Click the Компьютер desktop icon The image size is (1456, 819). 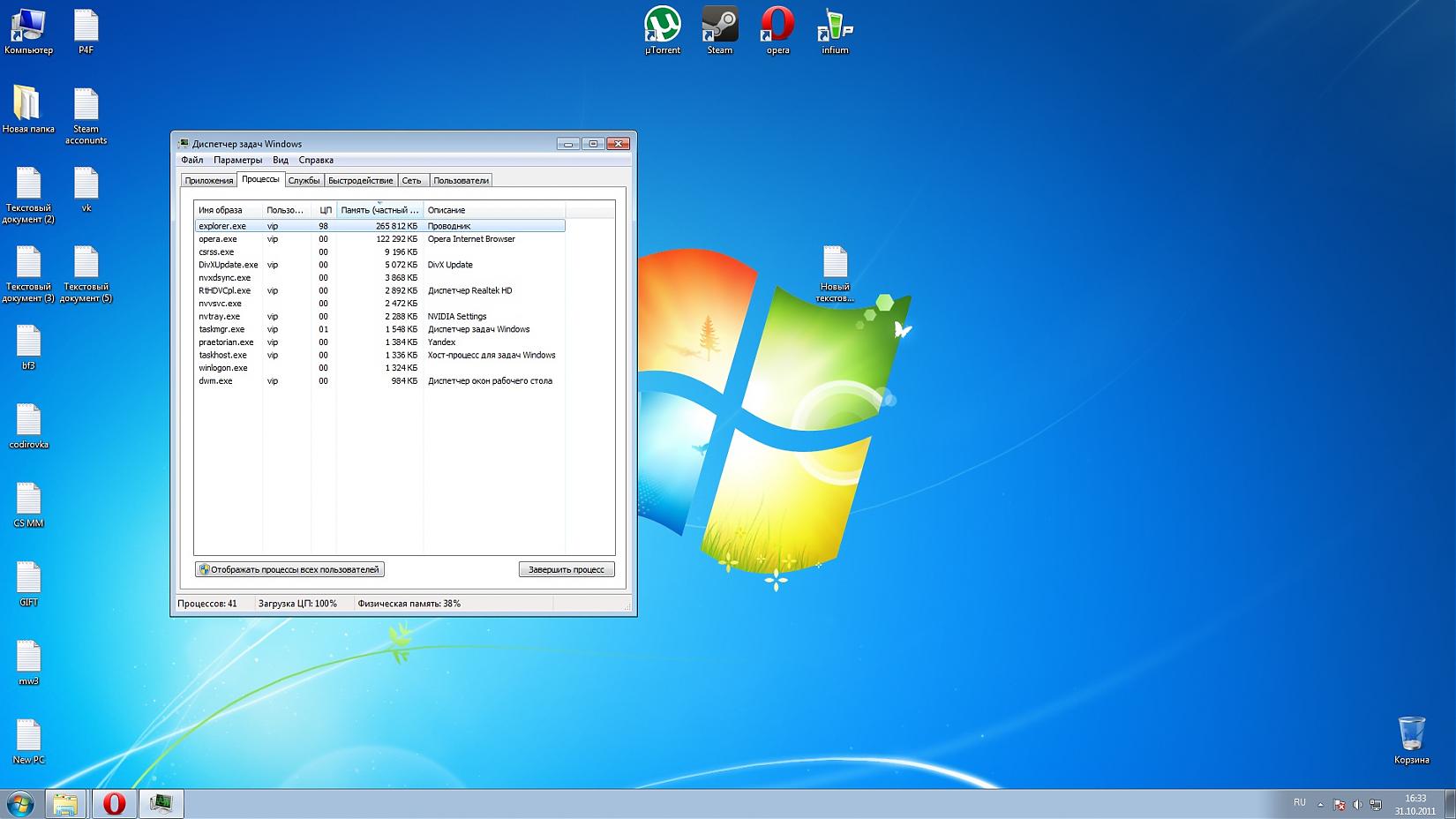point(28,26)
